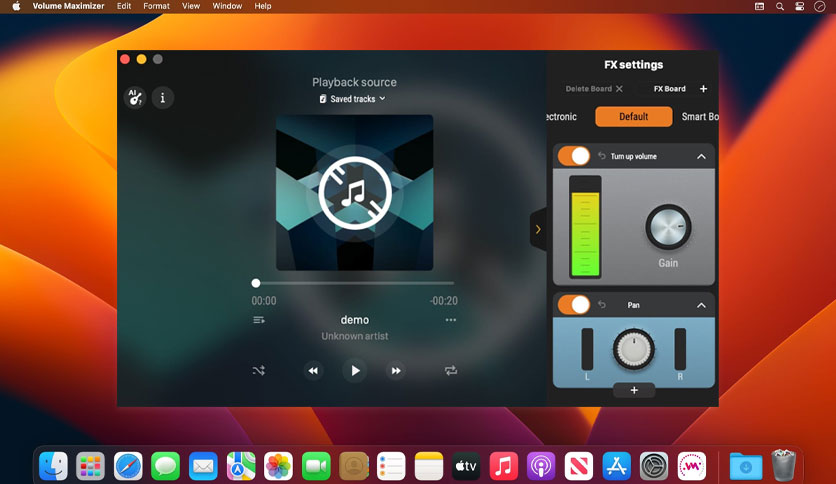Reset the Pan effect
Image resolution: width=836 pixels, height=484 pixels.
coord(601,305)
